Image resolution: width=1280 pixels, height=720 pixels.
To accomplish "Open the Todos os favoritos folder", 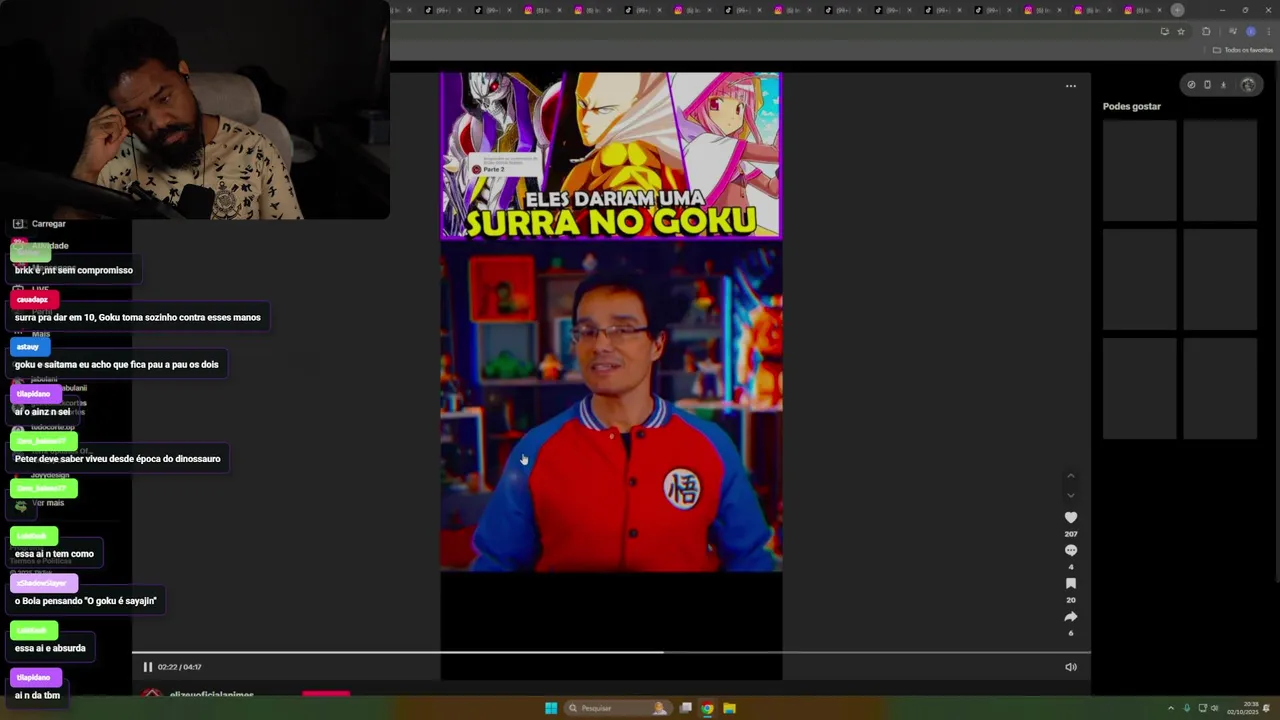I will [1243, 50].
